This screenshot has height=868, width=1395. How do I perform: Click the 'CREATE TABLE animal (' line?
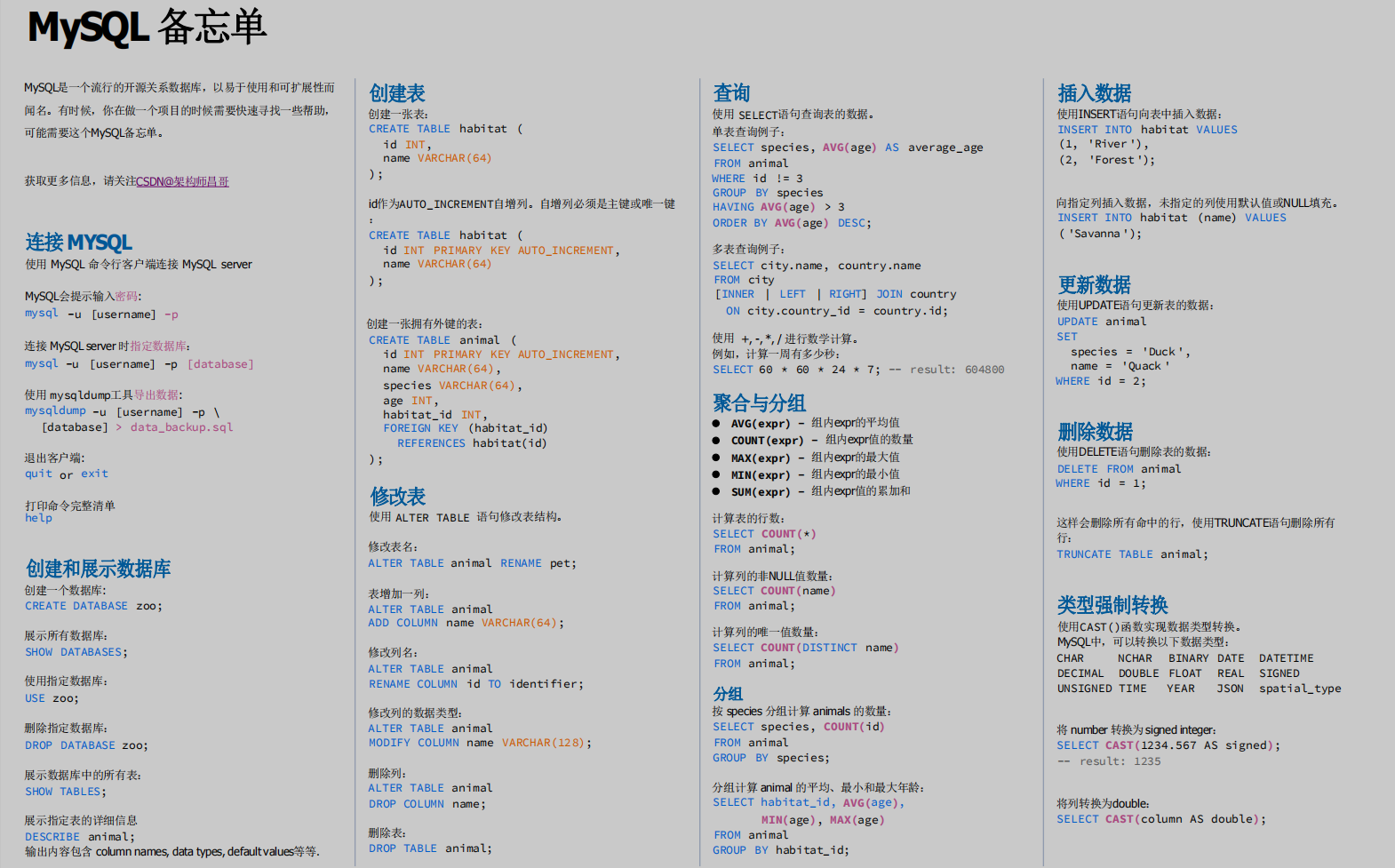click(x=442, y=340)
